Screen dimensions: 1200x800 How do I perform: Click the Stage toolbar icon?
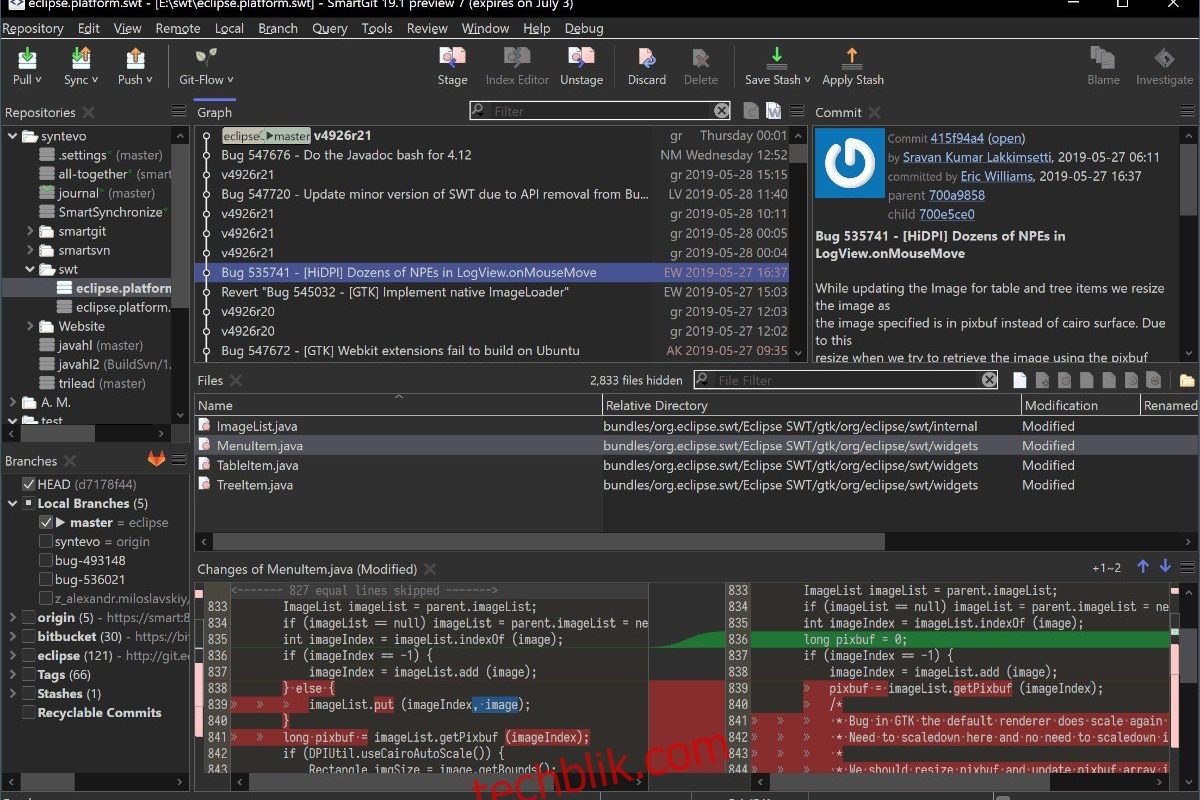(452, 58)
